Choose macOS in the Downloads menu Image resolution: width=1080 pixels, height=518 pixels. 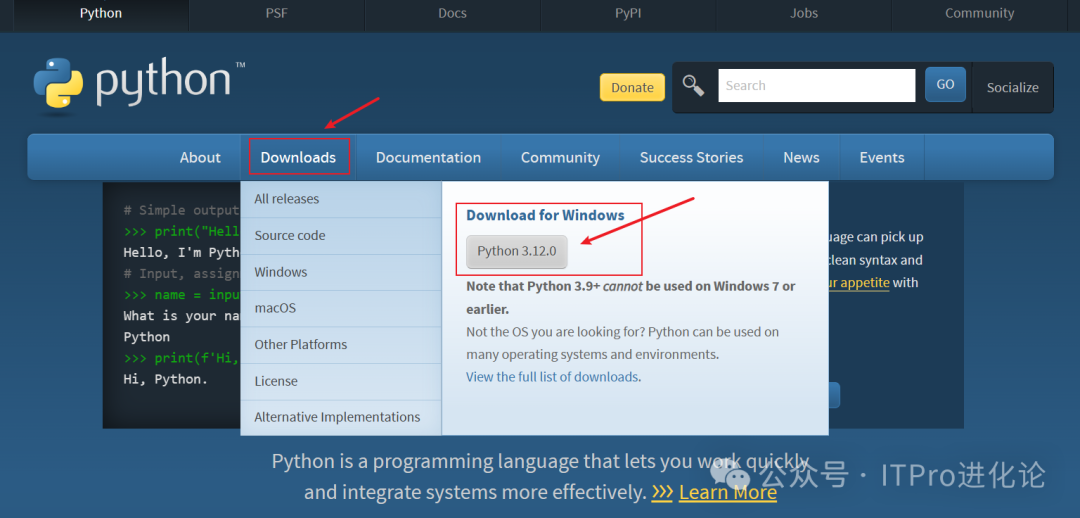(341, 308)
